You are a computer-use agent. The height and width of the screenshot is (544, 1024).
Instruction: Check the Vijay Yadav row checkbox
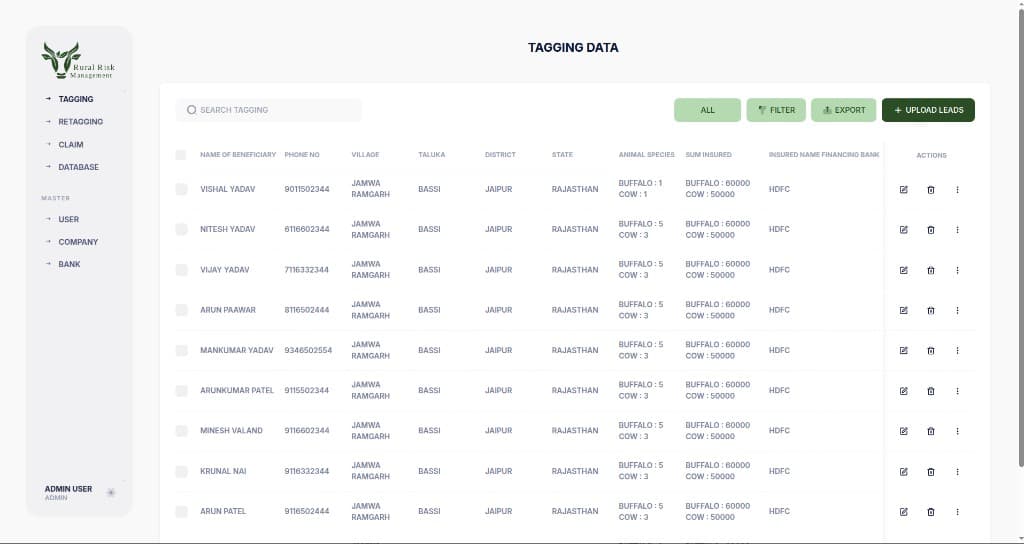pos(181,270)
